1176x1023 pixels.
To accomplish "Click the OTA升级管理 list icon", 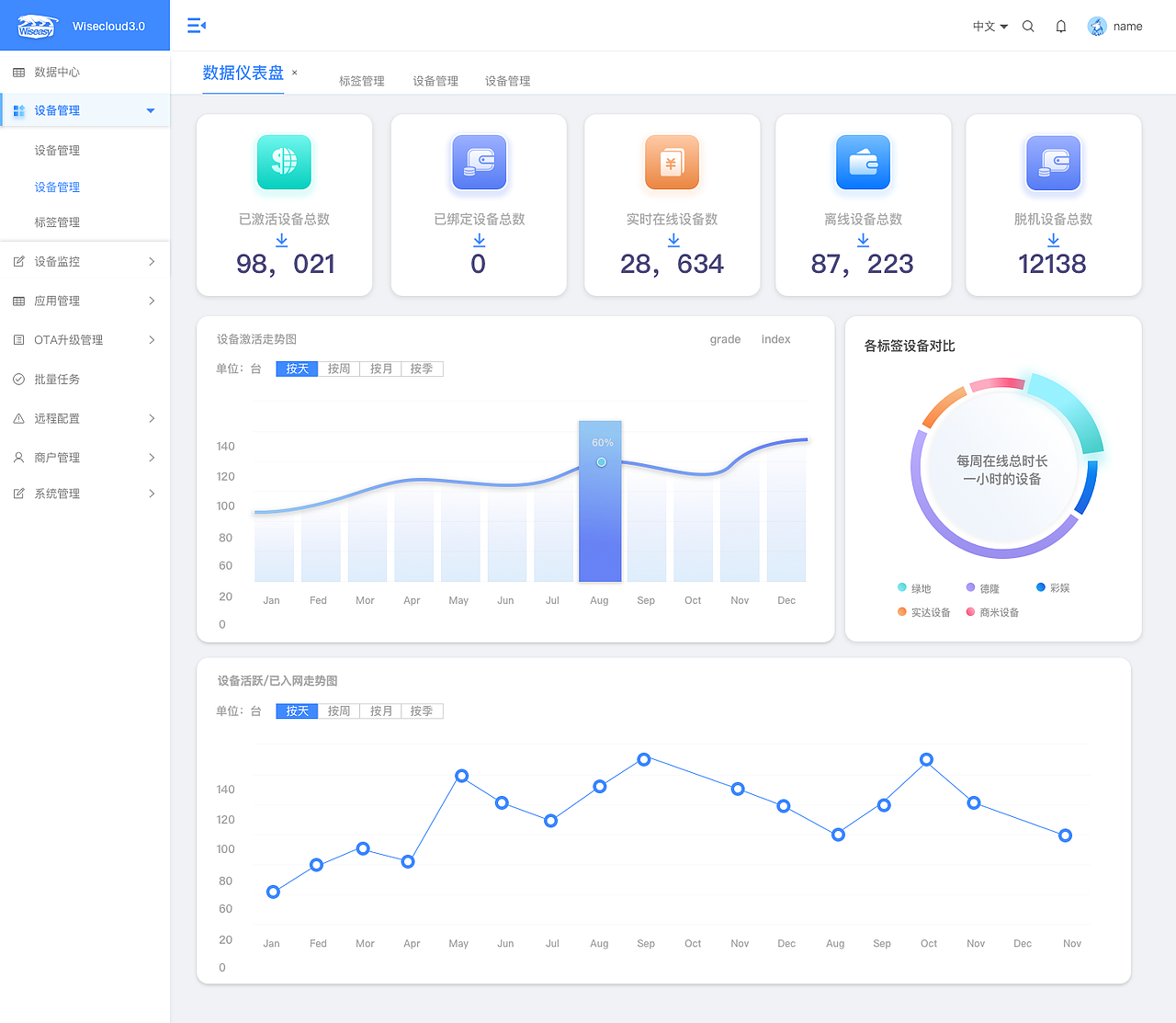I will pyautogui.click(x=18, y=340).
